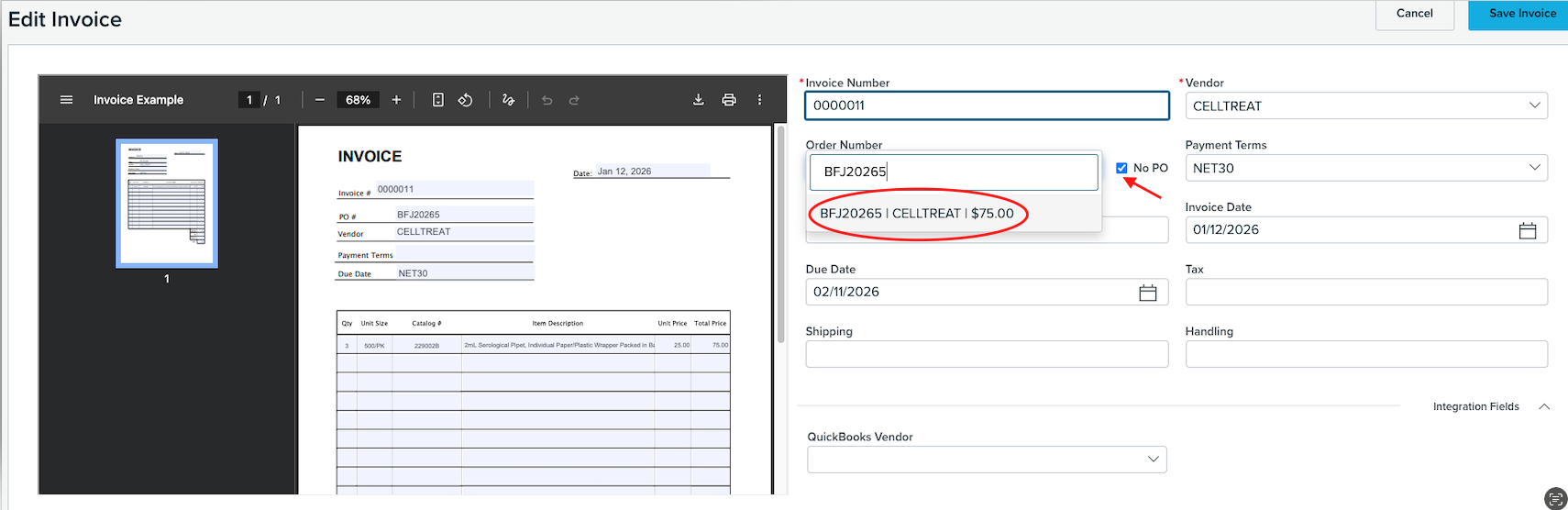Open the Due Date calendar picker
The image size is (1568, 510).
[x=1148, y=293]
